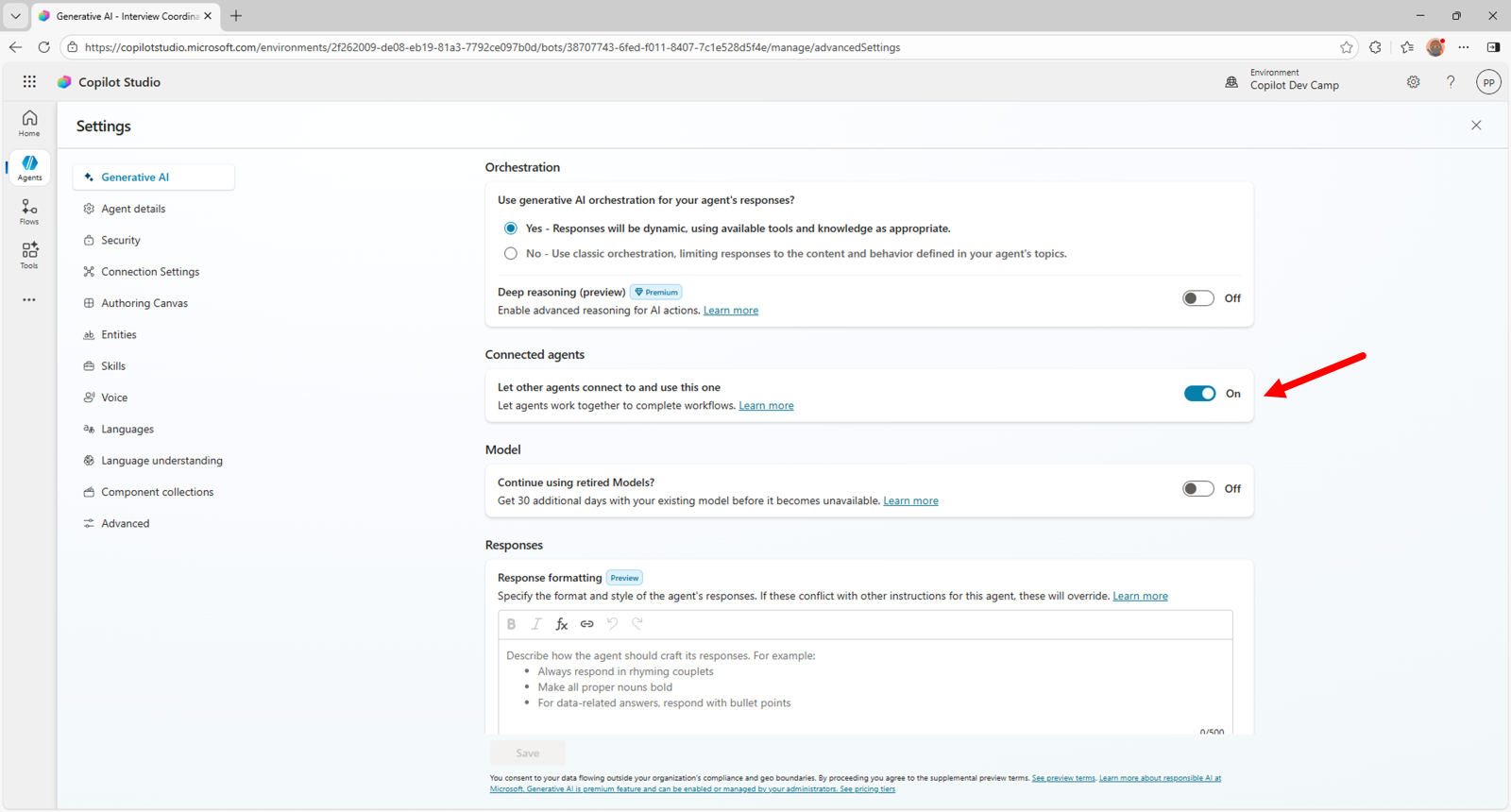Go to Home in left rail
This screenshot has height=812, width=1511.
(29, 123)
